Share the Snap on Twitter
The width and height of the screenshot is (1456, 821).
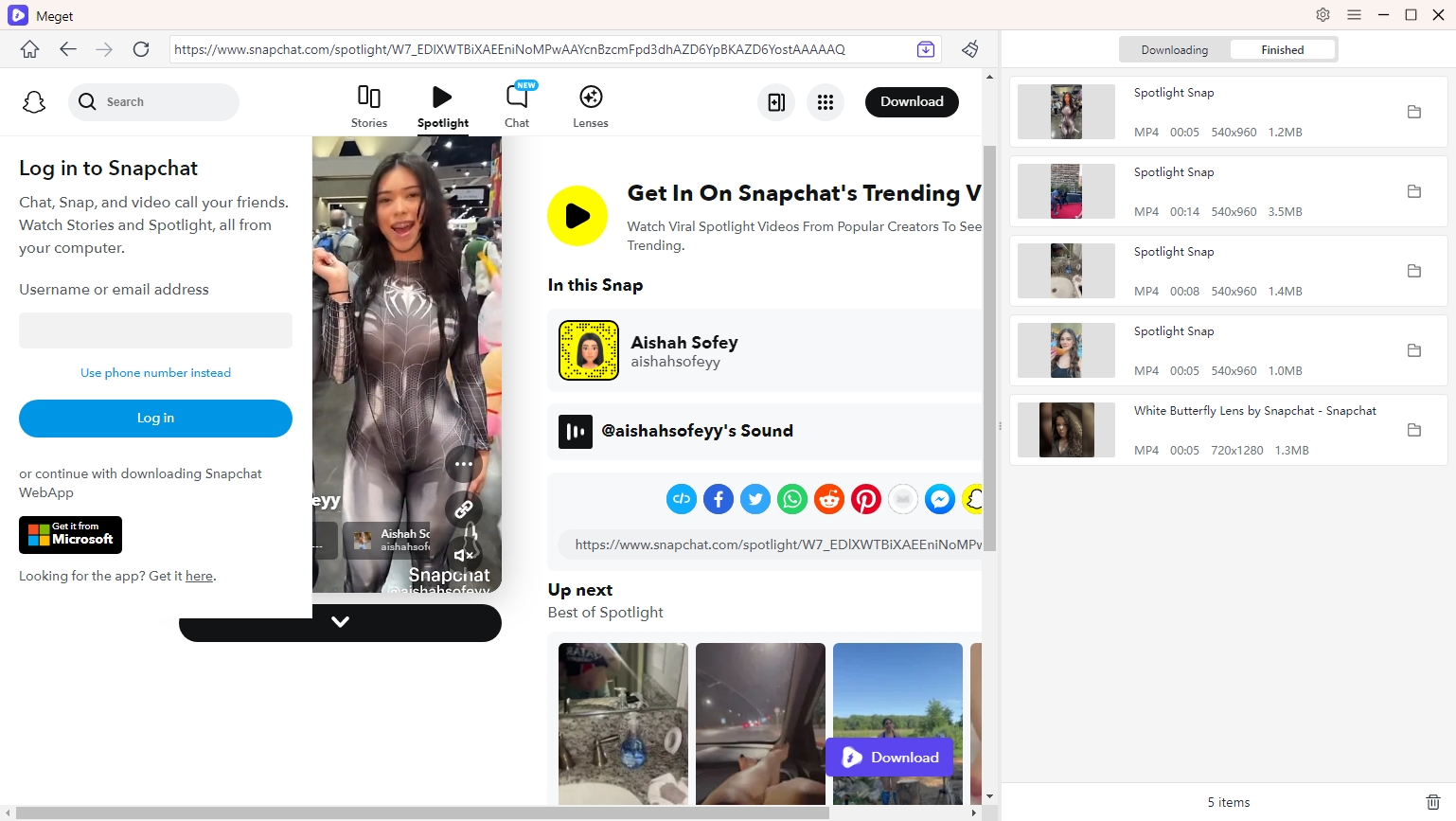point(755,499)
